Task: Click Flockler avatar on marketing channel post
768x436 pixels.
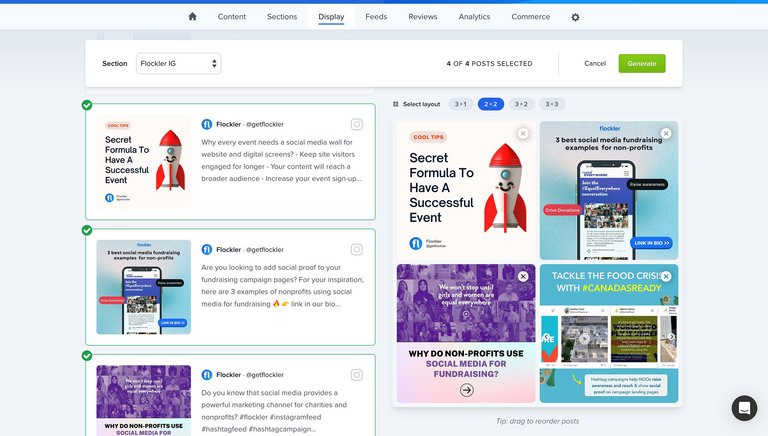Action: coord(207,375)
